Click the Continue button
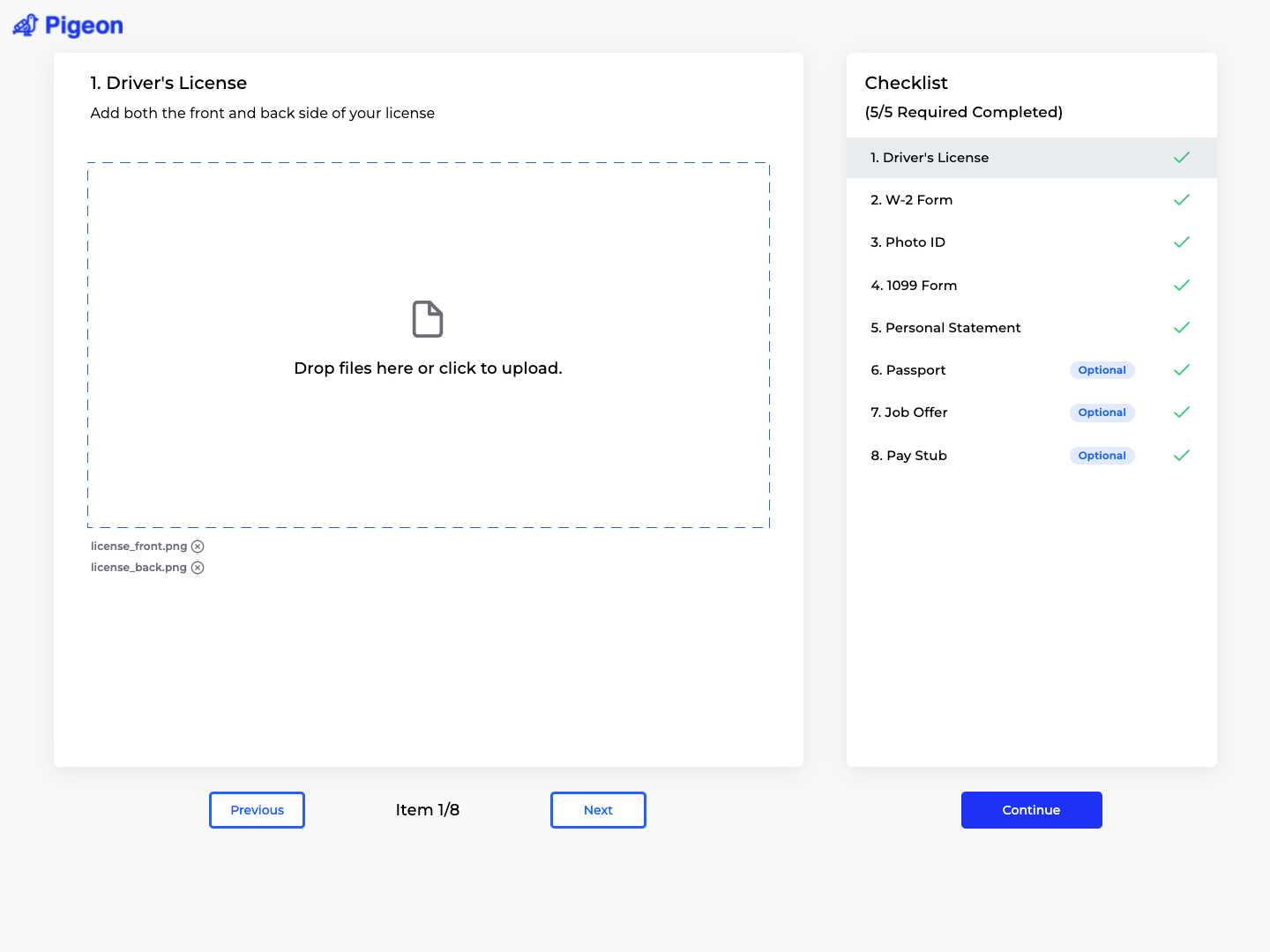The height and width of the screenshot is (952, 1270). click(1031, 809)
